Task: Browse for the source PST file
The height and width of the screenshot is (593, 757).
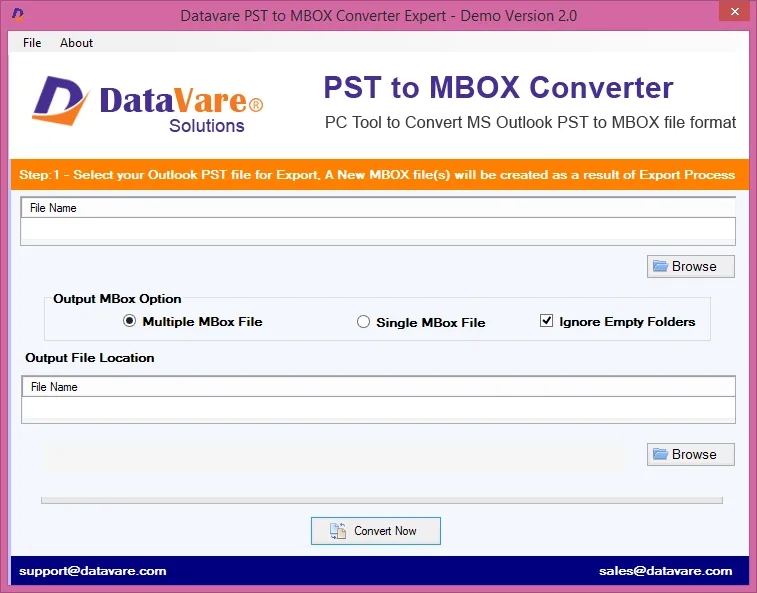Action: point(690,267)
